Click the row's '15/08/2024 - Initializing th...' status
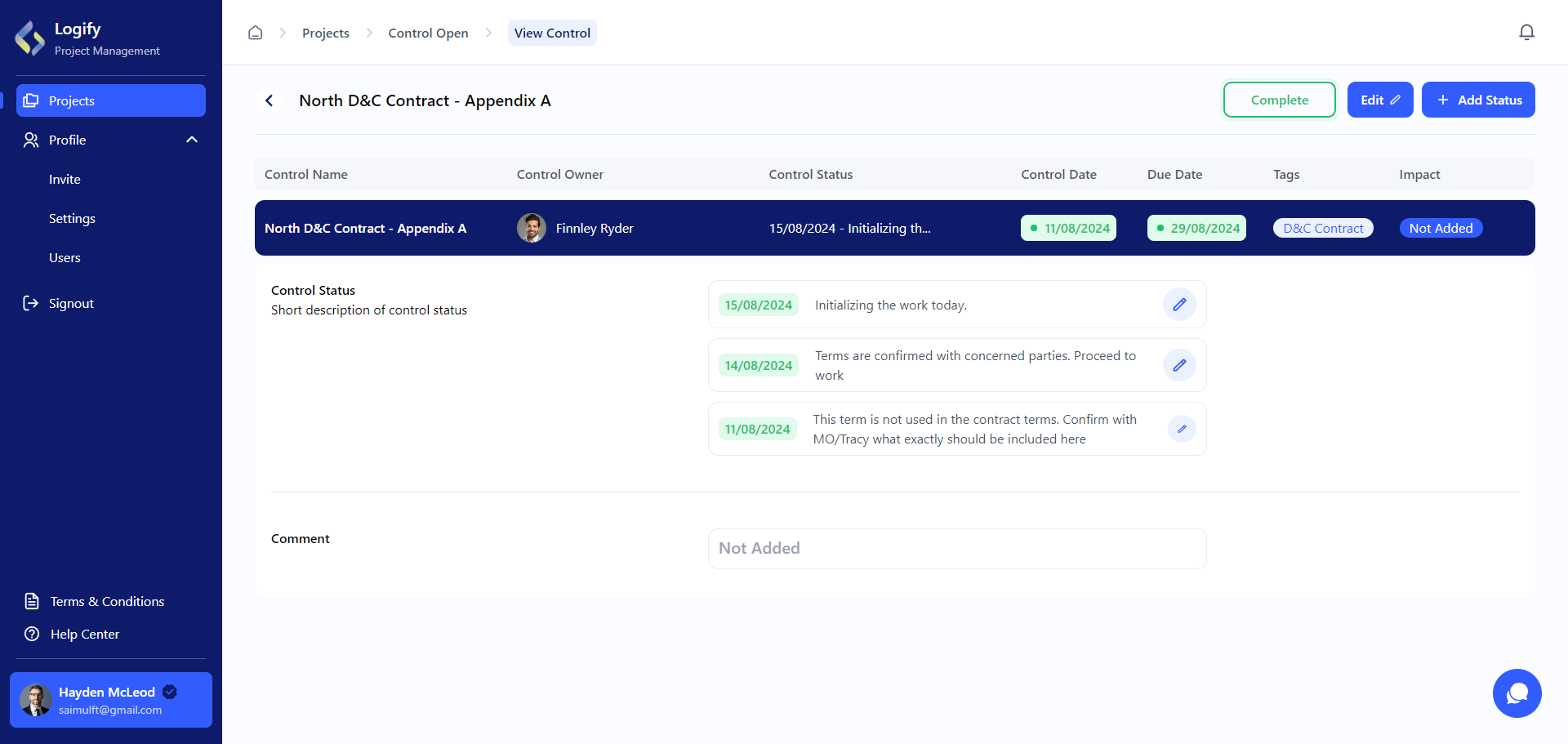The image size is (1568, 744). click(849, 228)
